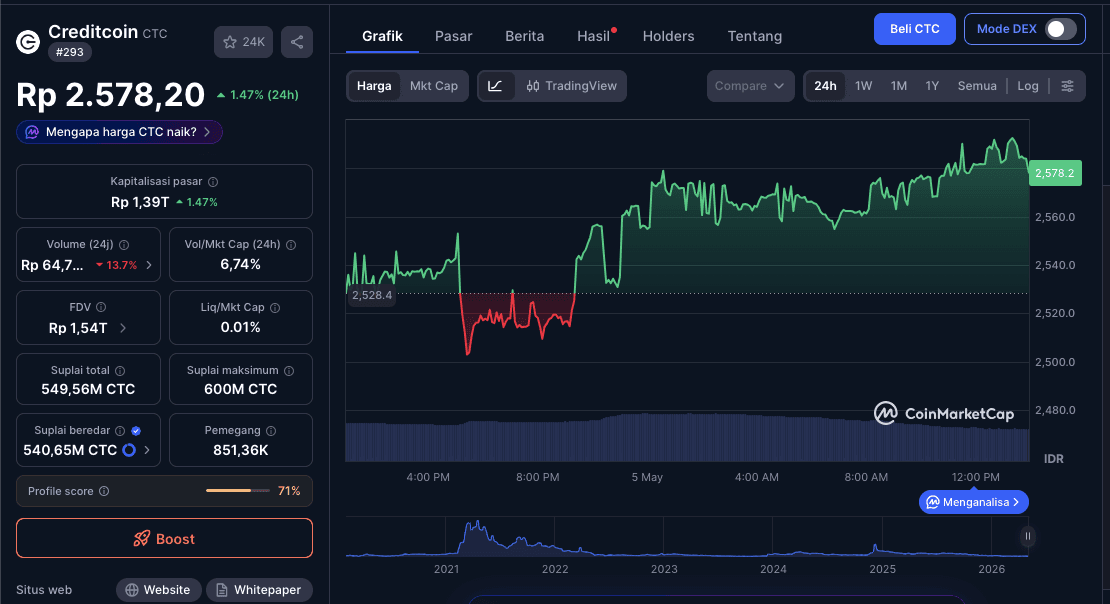1110x604 pixels.
Task: Open the Website link
Action: tap(159, 590)
